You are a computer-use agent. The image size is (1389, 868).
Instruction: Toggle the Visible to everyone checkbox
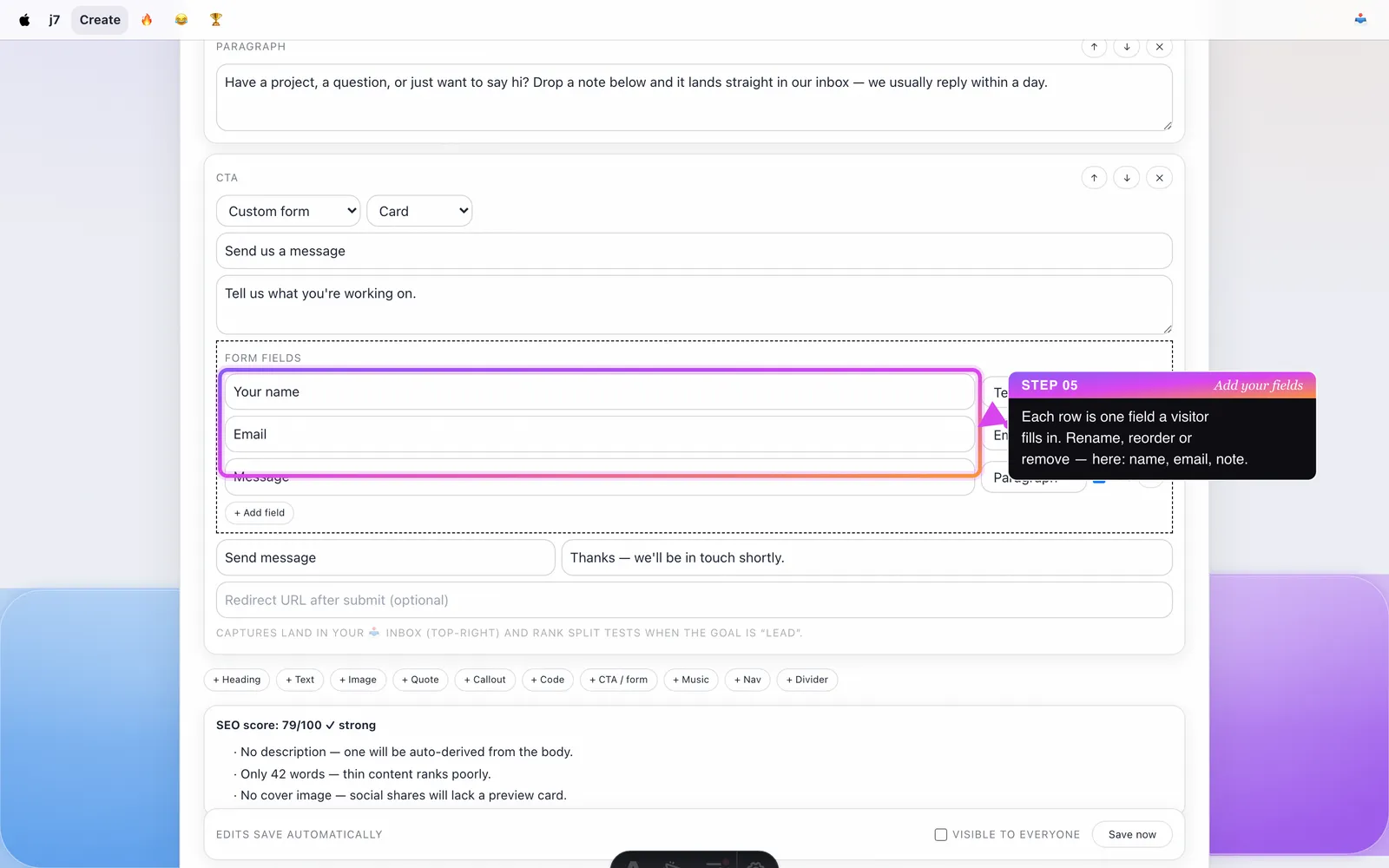(941, 834)
